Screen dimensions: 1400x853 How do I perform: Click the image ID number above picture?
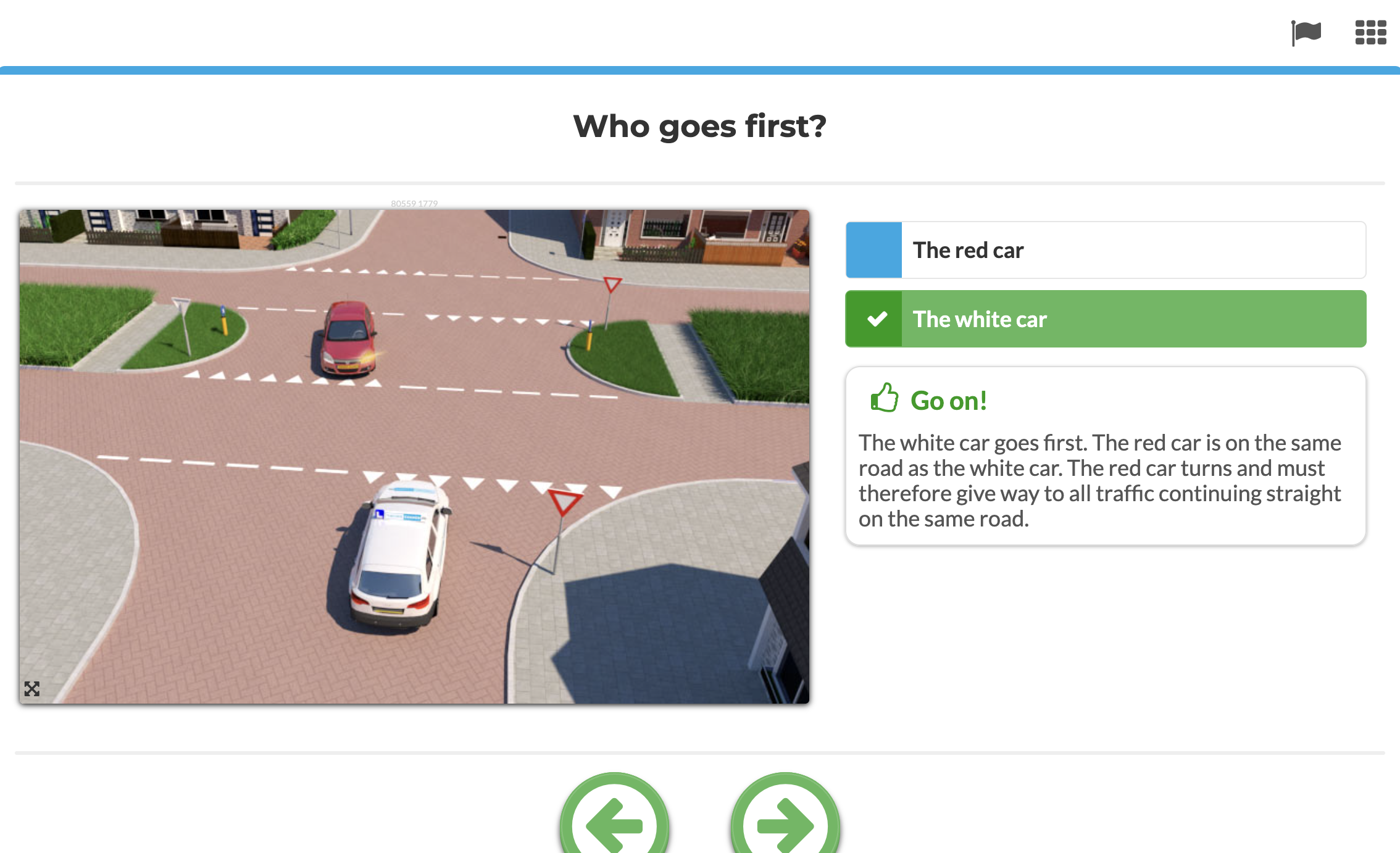point(414,203)
